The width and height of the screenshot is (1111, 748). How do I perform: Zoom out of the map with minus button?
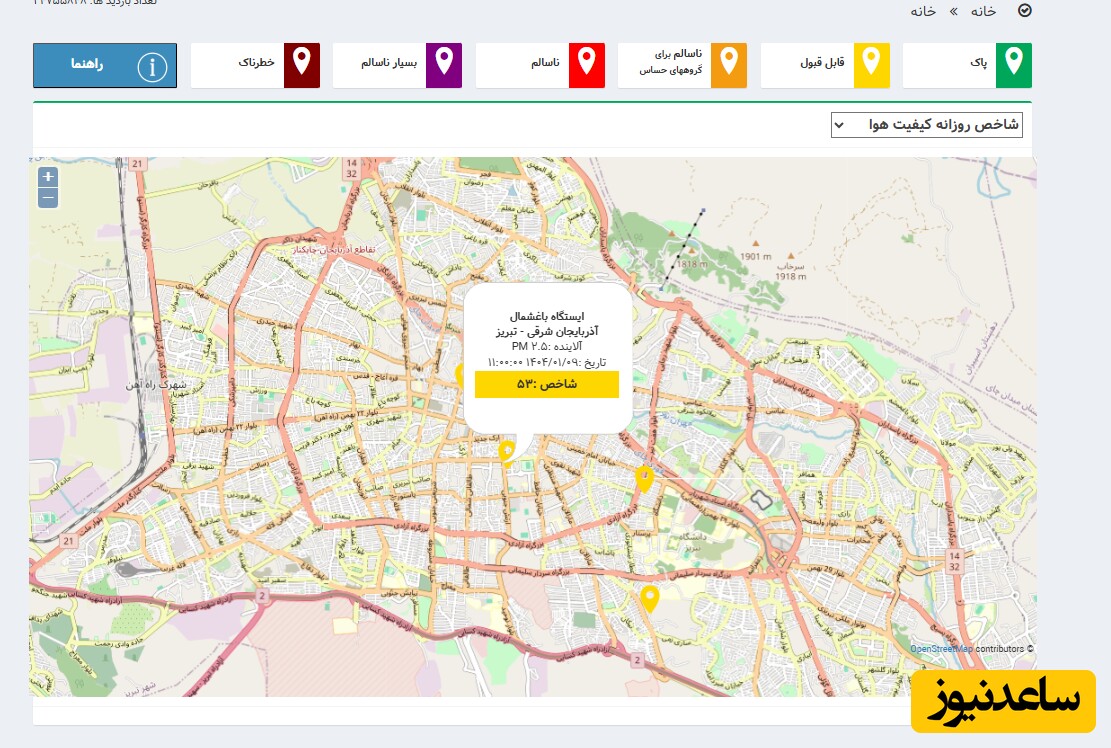point(48,198)
